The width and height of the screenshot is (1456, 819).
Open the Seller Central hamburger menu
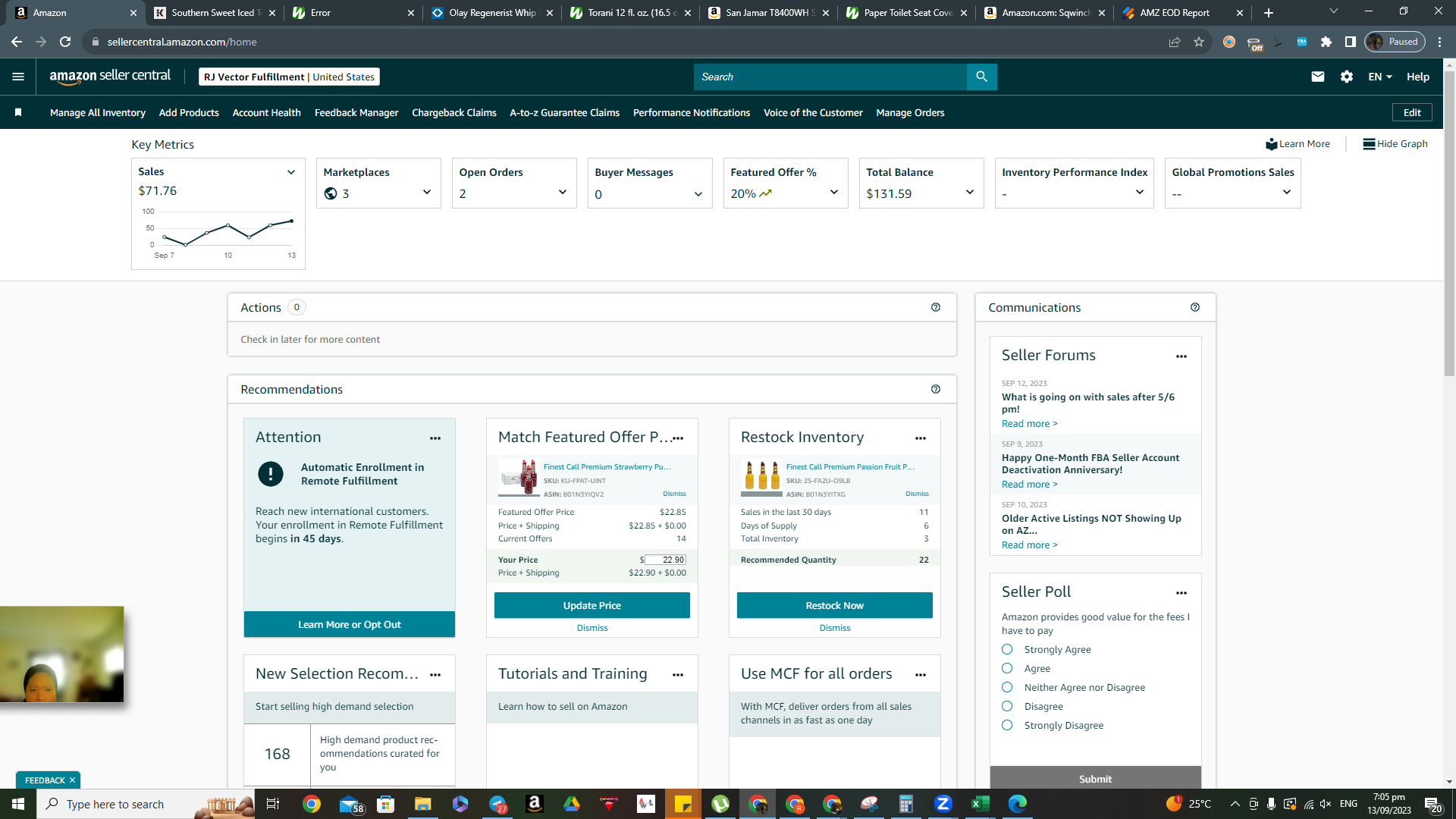tap(18, 77)
